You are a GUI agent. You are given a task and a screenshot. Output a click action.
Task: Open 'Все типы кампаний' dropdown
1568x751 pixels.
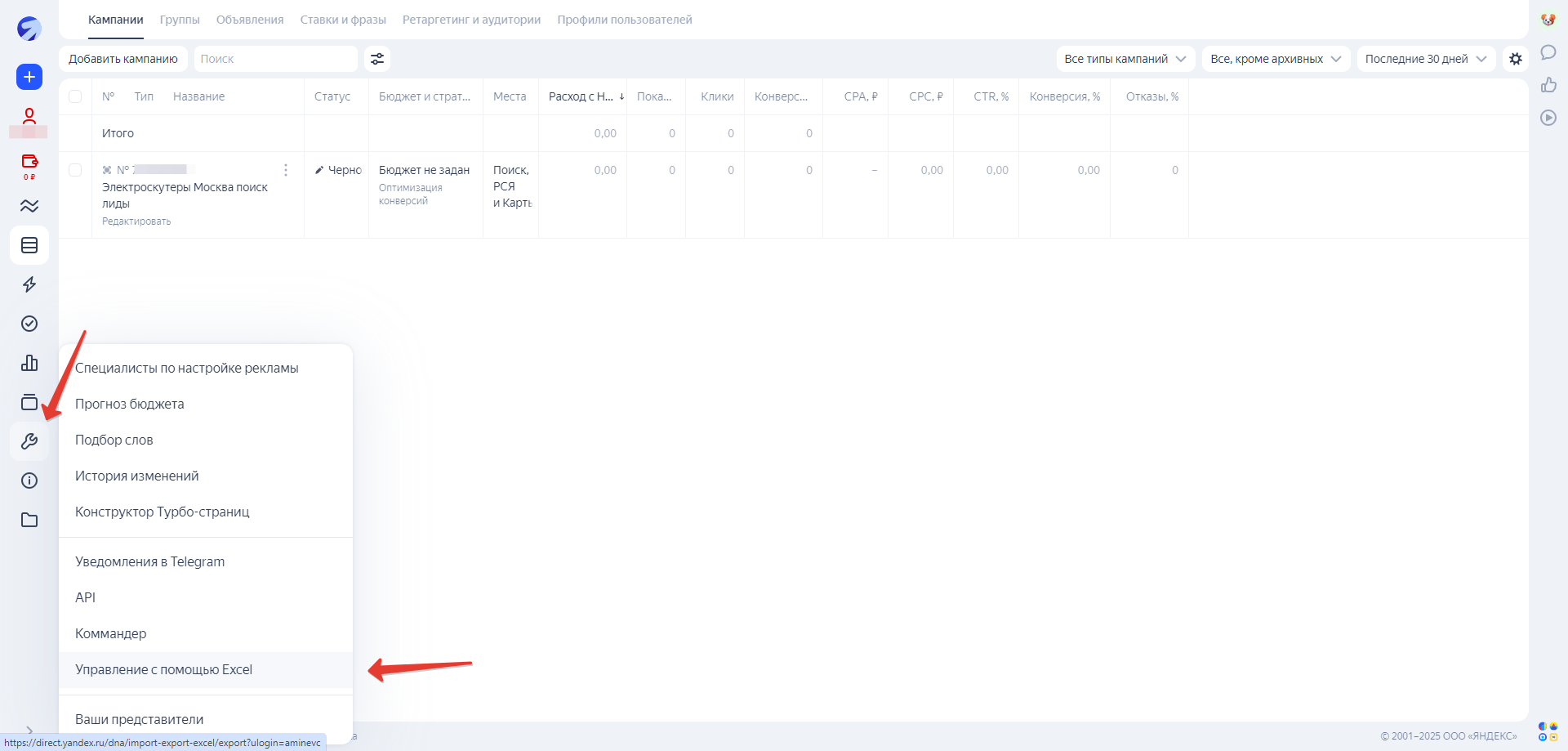[1125, 59]
